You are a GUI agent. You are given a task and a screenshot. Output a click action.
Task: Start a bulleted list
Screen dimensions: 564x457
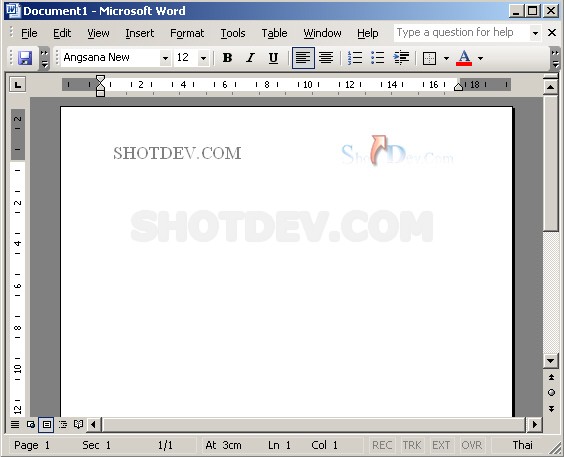(x=378, y=58)
